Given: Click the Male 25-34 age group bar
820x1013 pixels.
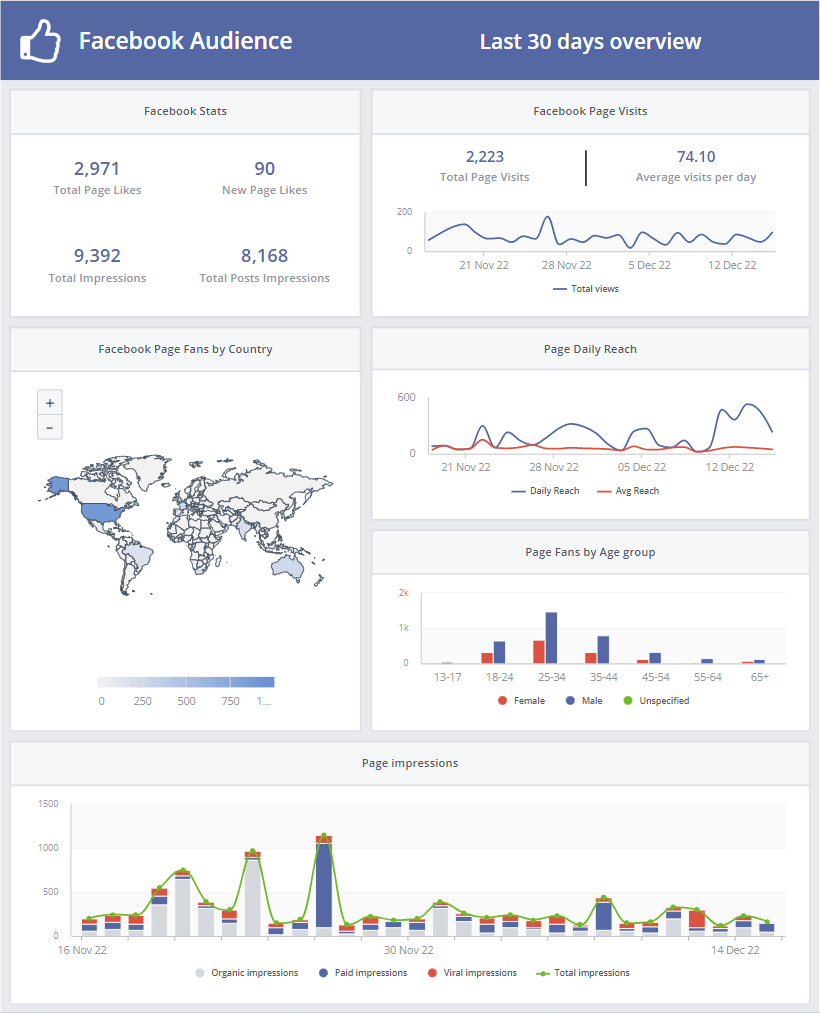Looking at the screenshot, I should tap(551, 638).
